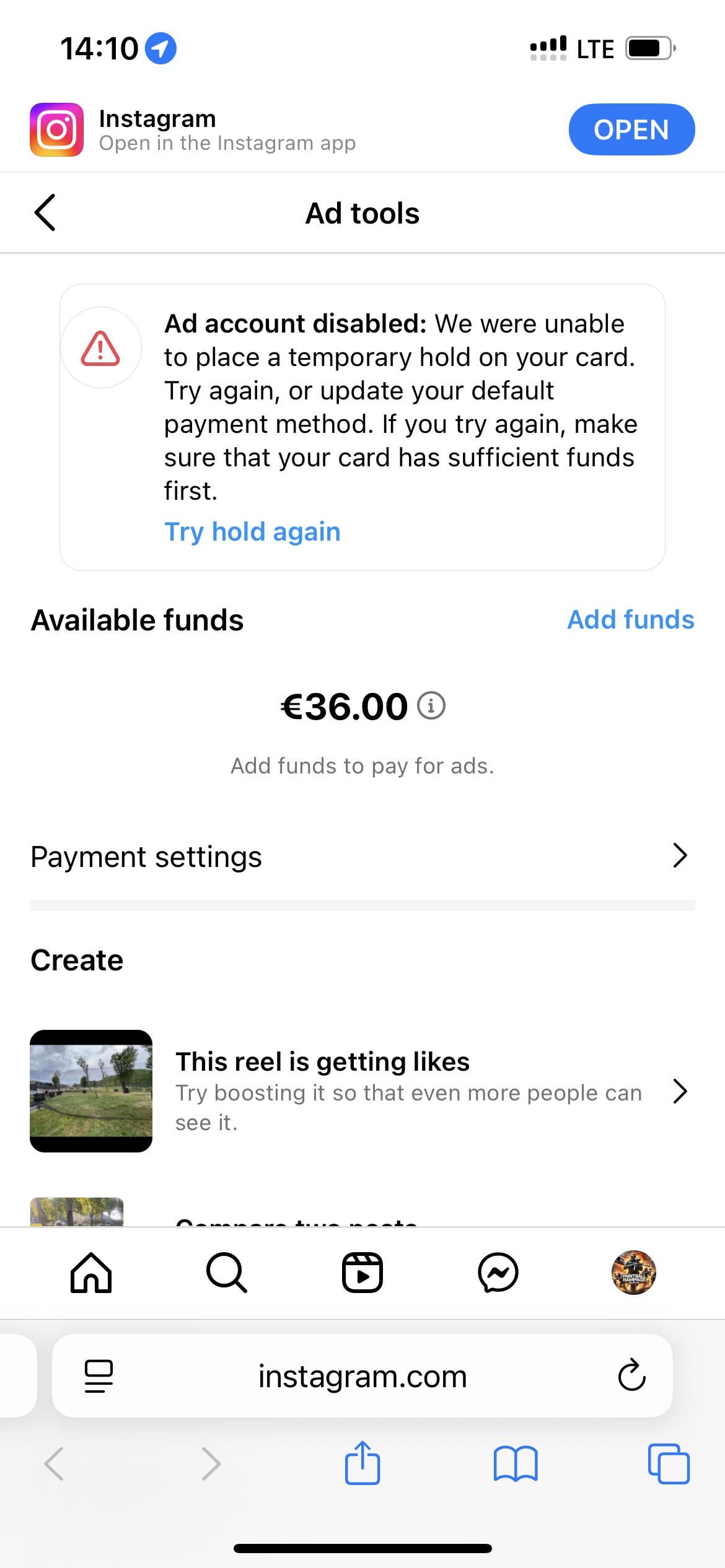
Task: Tap the Safari reload page icon
Action: (631, 1376)
